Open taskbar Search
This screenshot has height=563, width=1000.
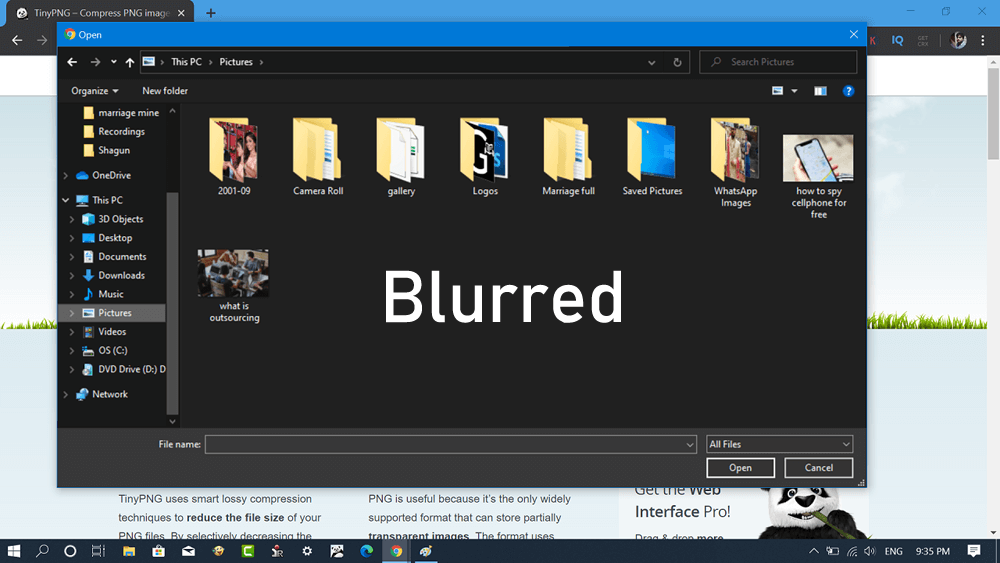point(42,551)
